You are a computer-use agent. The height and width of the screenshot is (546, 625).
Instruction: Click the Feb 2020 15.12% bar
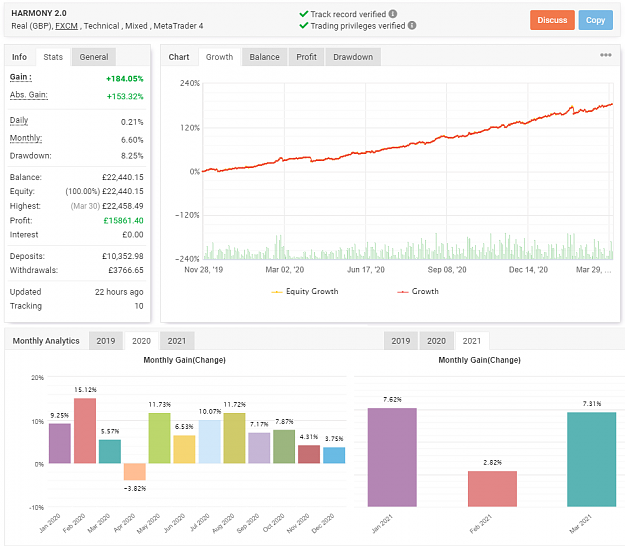pos(85,430)
